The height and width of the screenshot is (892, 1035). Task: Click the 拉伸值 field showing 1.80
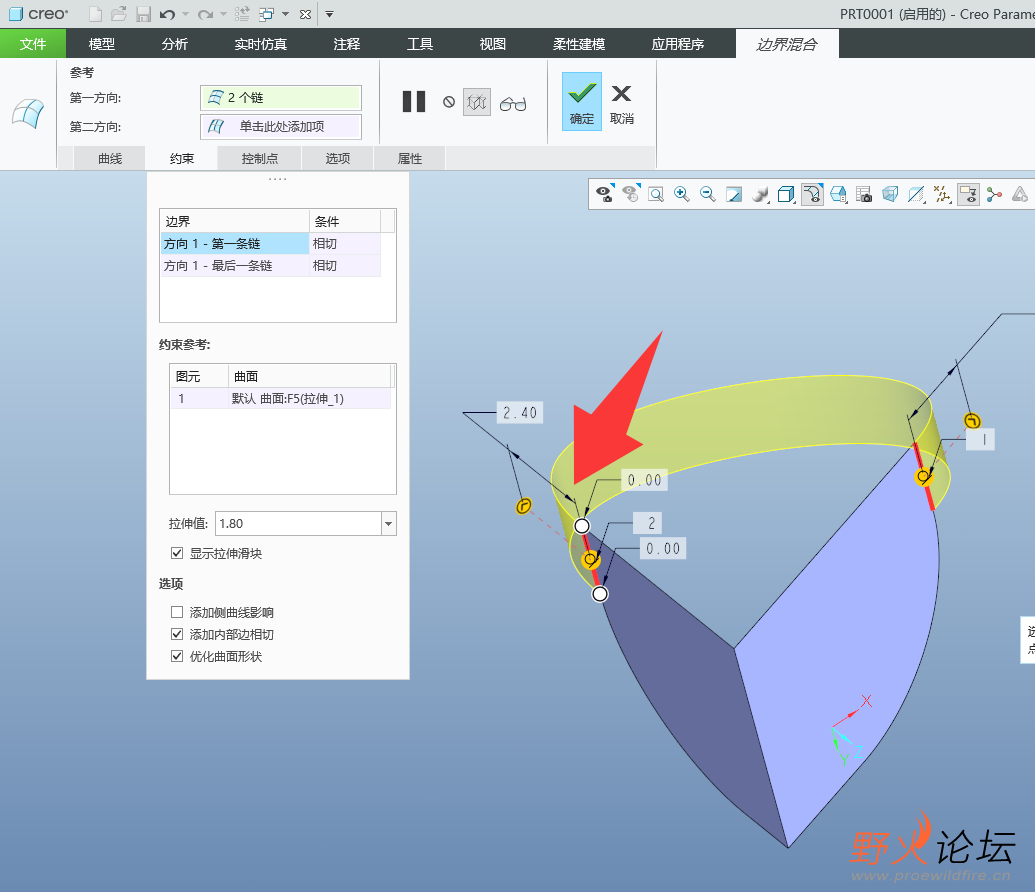coord(298,524)
